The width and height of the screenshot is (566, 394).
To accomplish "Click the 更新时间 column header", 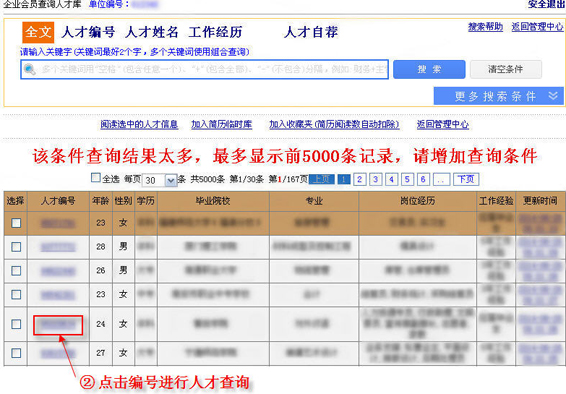I will 540,201.
